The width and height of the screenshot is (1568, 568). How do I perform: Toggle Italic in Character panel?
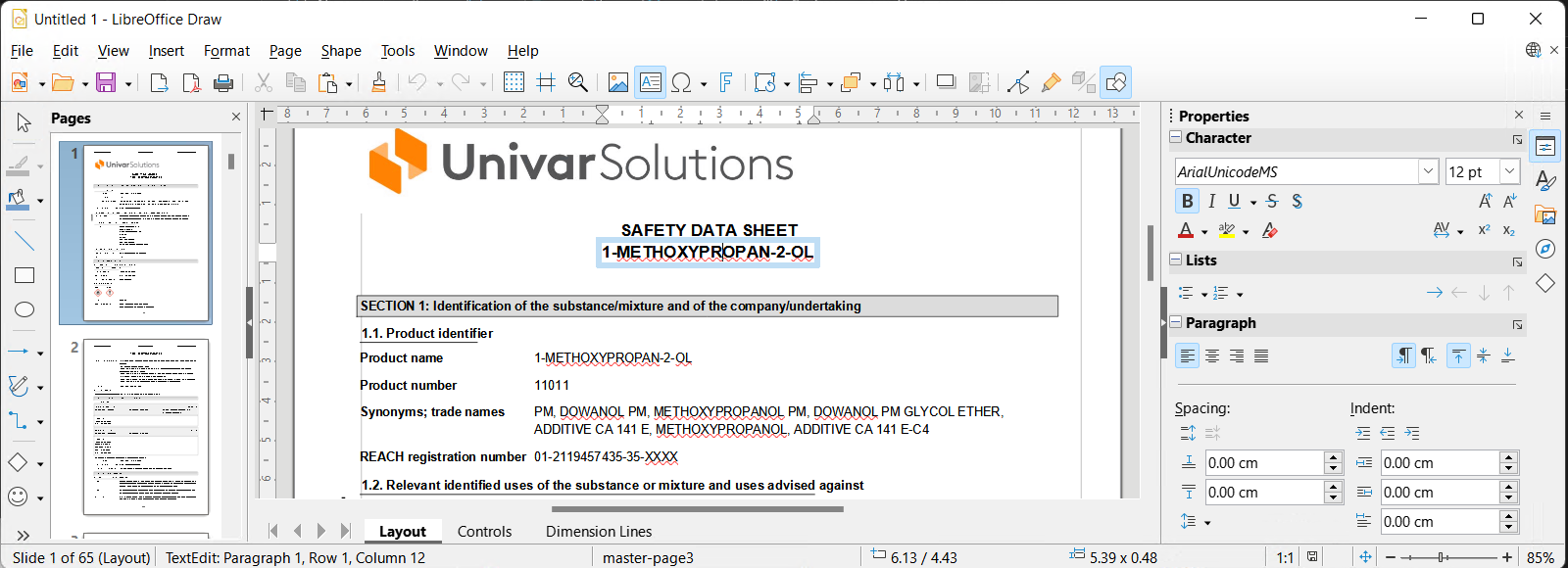click(1211, 201)
